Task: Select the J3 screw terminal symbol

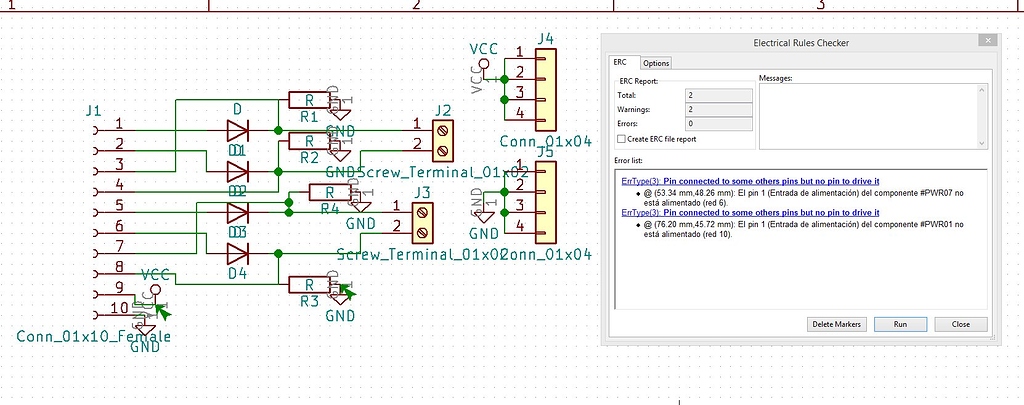Action: click(422, 222)
